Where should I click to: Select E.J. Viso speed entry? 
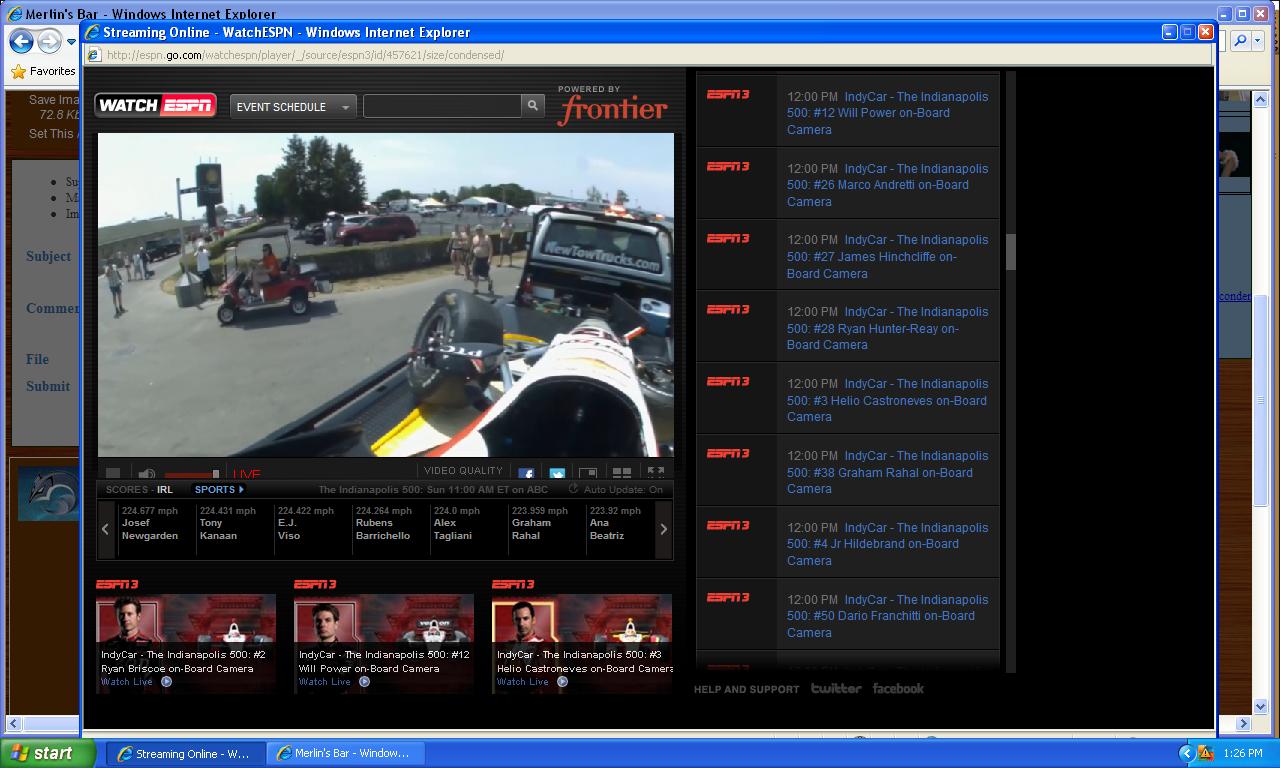310,523
